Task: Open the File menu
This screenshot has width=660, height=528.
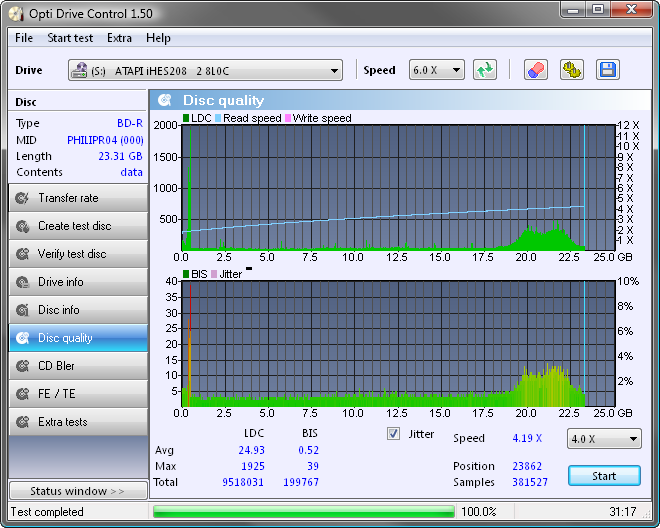Action: pyautogui.click(x=24, y=38)
